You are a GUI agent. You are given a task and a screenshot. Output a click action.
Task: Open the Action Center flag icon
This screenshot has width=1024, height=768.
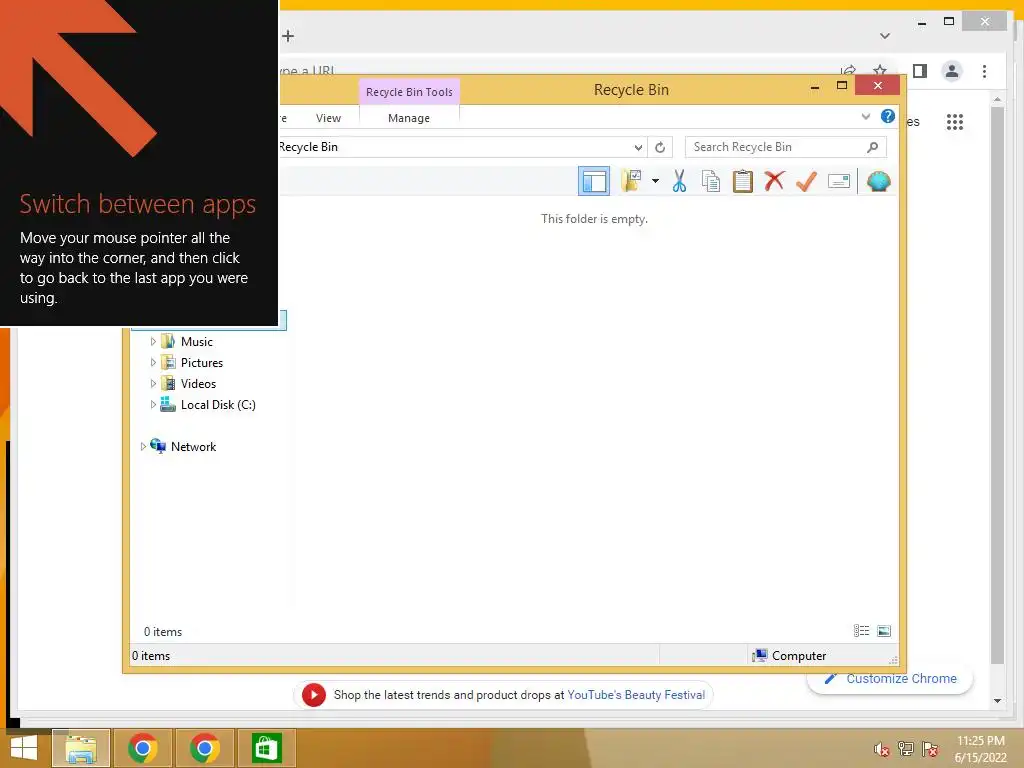pos(930,749)
